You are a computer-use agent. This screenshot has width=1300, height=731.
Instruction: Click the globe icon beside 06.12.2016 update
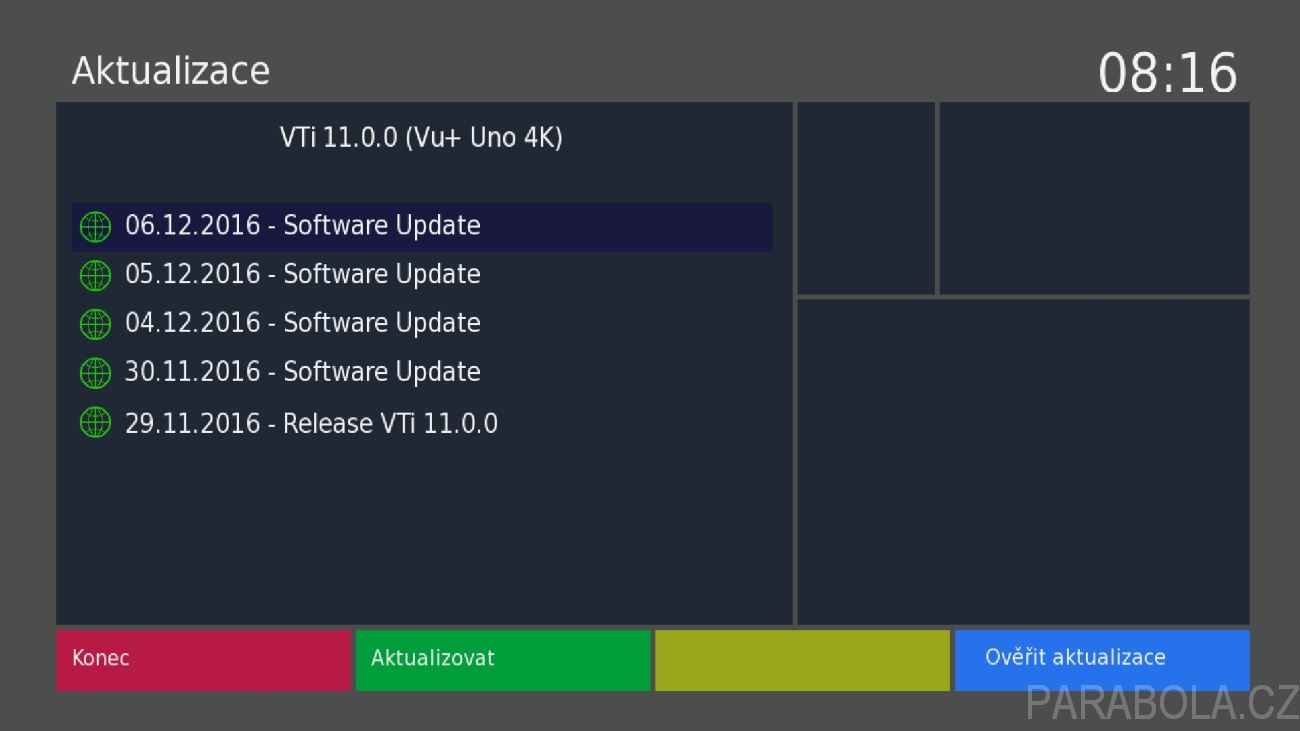tap(95, 227)
